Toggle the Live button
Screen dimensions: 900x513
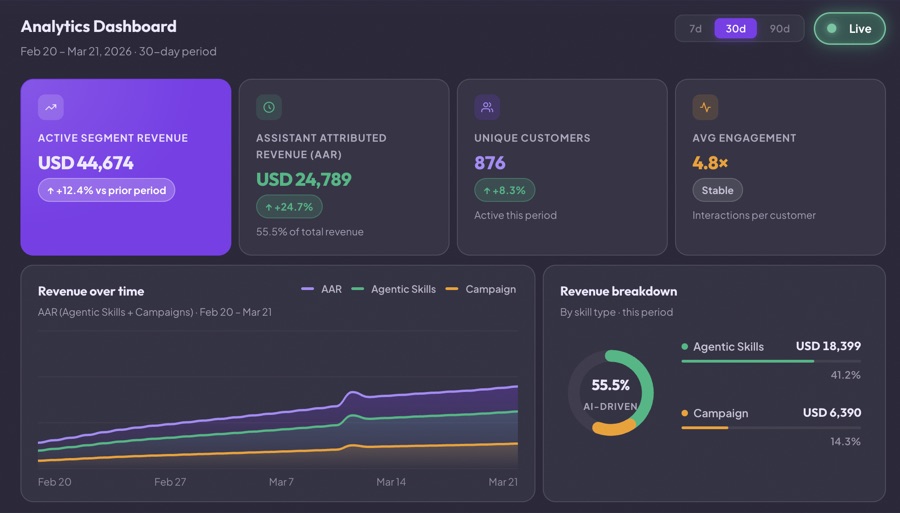849,29
